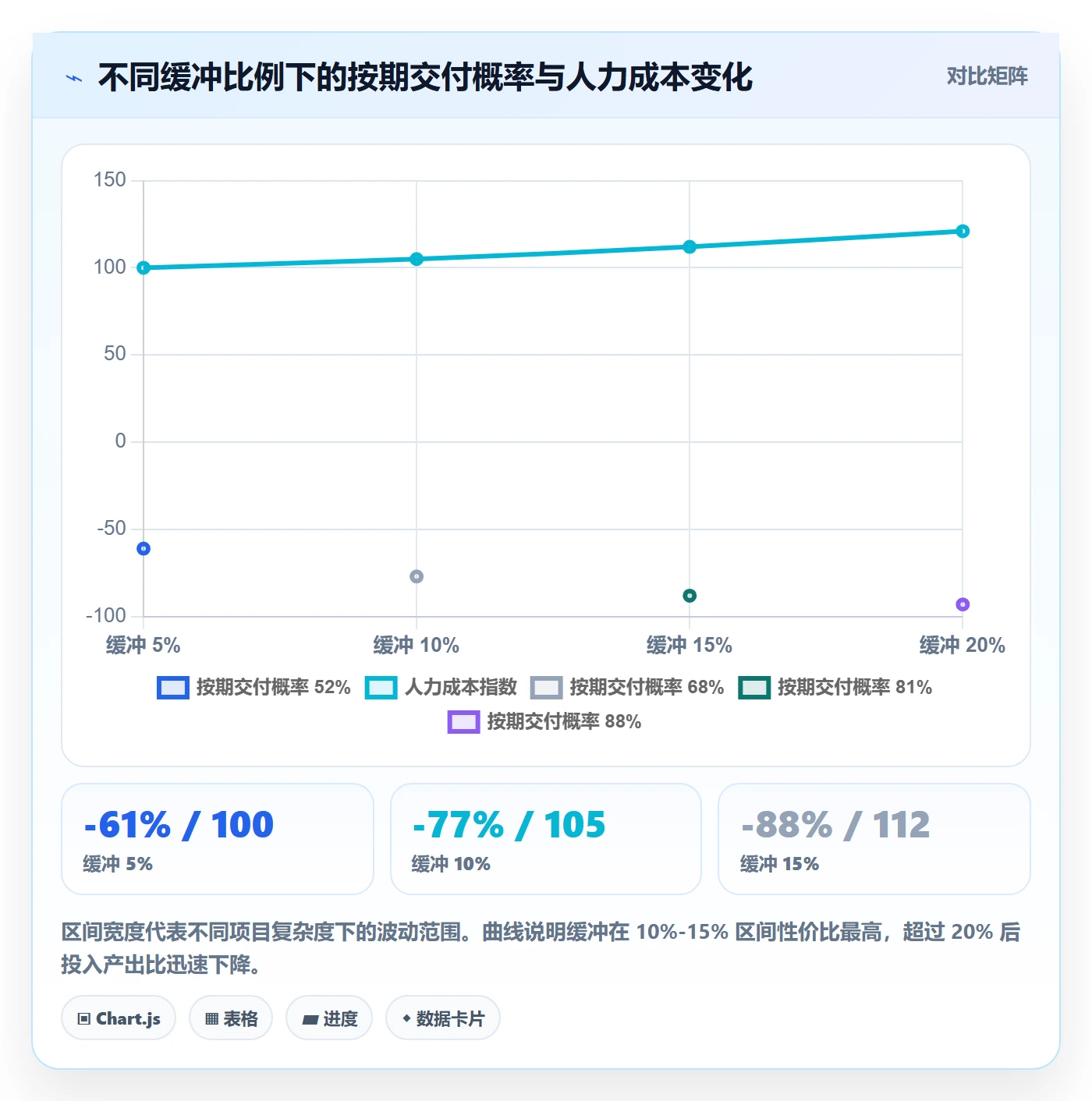The image size is (1092, 1101).
Task: Open the -77% / 105 data card
Action: coord(546,839)
